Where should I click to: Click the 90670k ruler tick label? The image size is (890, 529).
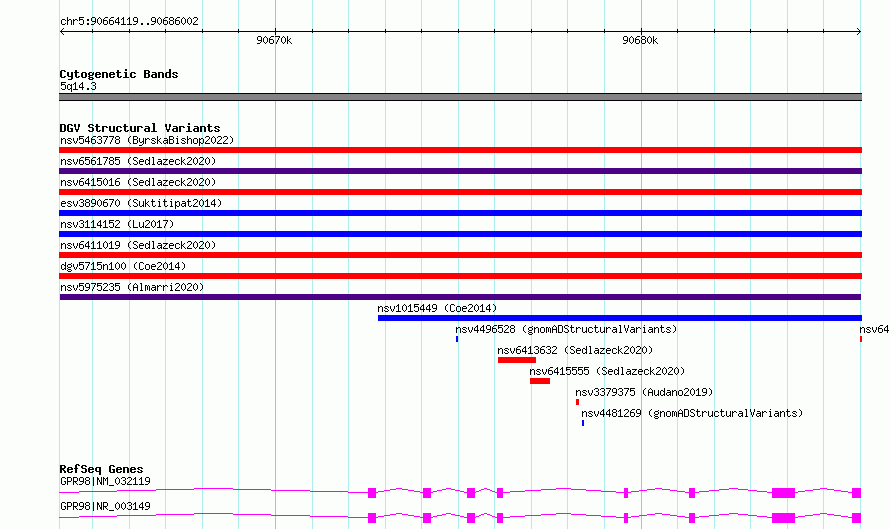[x=274, y=40]
